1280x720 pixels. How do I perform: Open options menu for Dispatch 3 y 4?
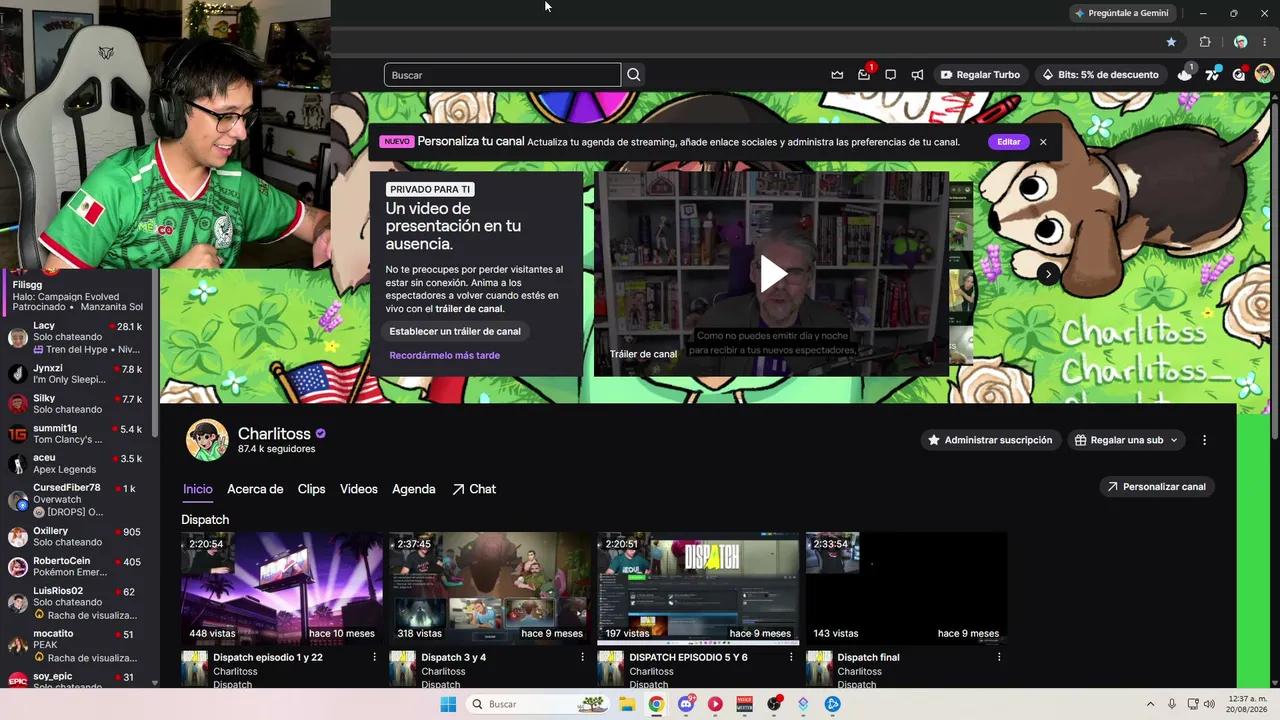583,657
